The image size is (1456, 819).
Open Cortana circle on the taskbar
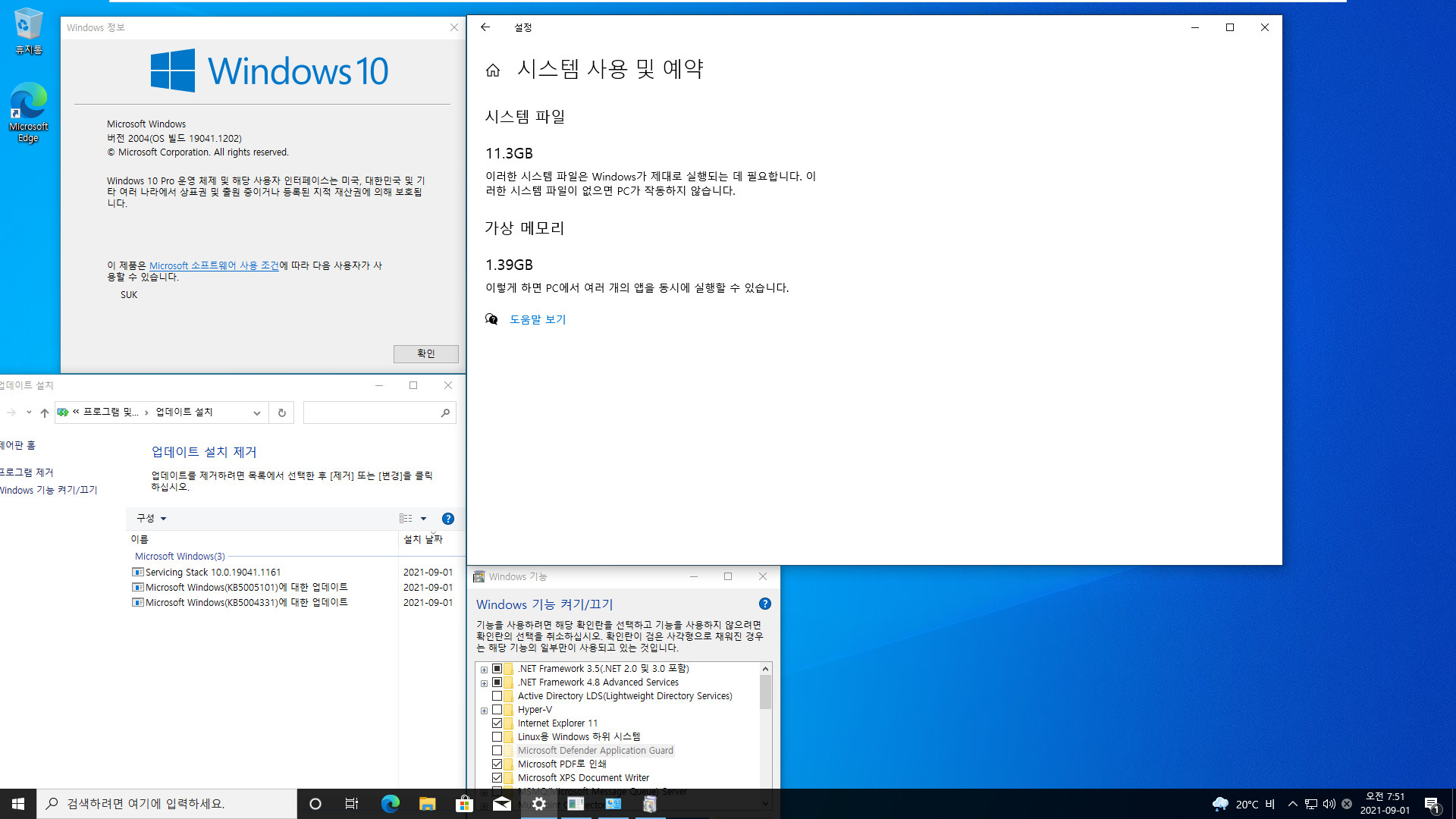[315, 804]
